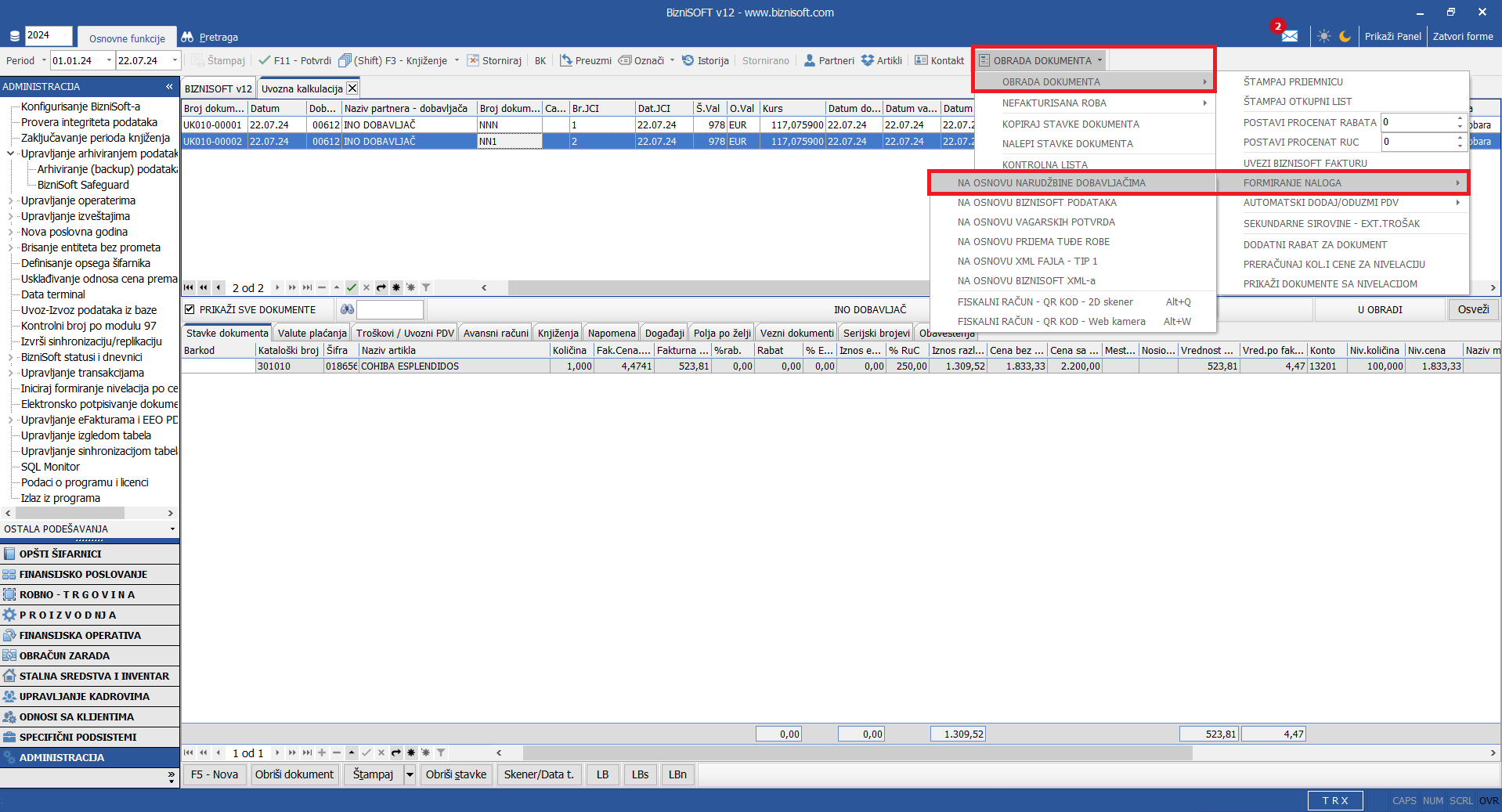Expand the OSTALA PODEŠAVANJA dropdown
1502x812 pixels.
coord(172,529)
